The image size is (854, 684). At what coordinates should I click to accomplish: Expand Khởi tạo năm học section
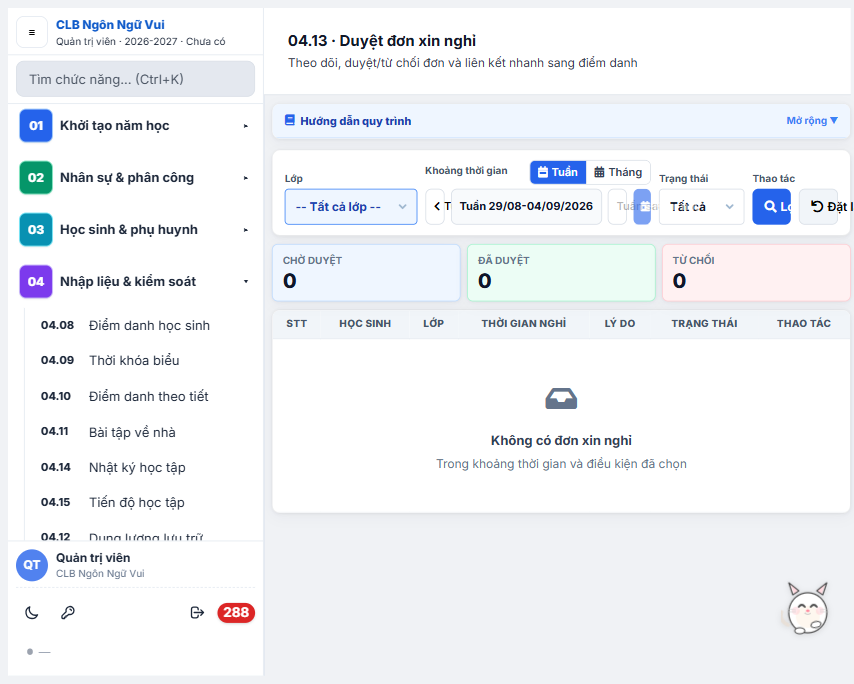(136, 126)
